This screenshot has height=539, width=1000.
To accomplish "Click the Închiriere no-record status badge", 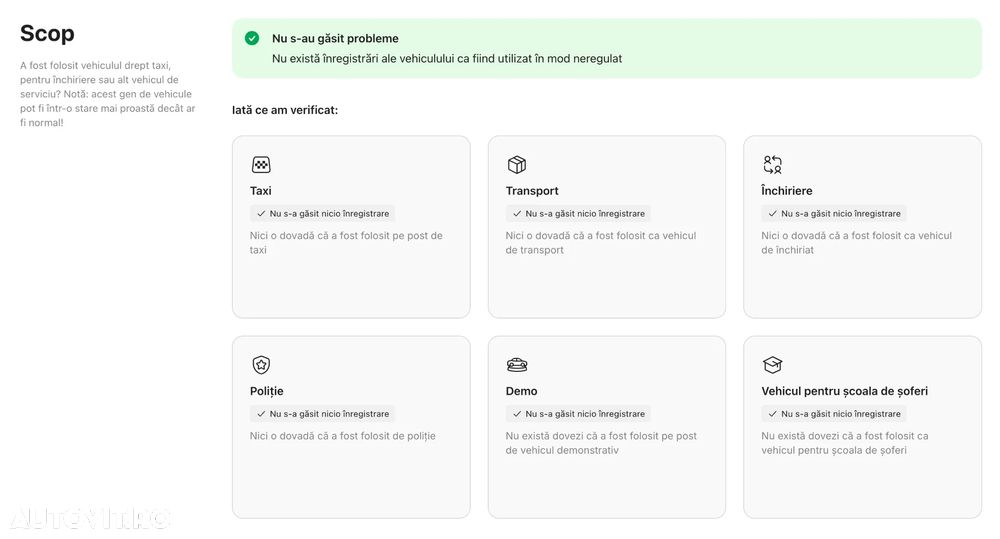I will pos(834,213).
